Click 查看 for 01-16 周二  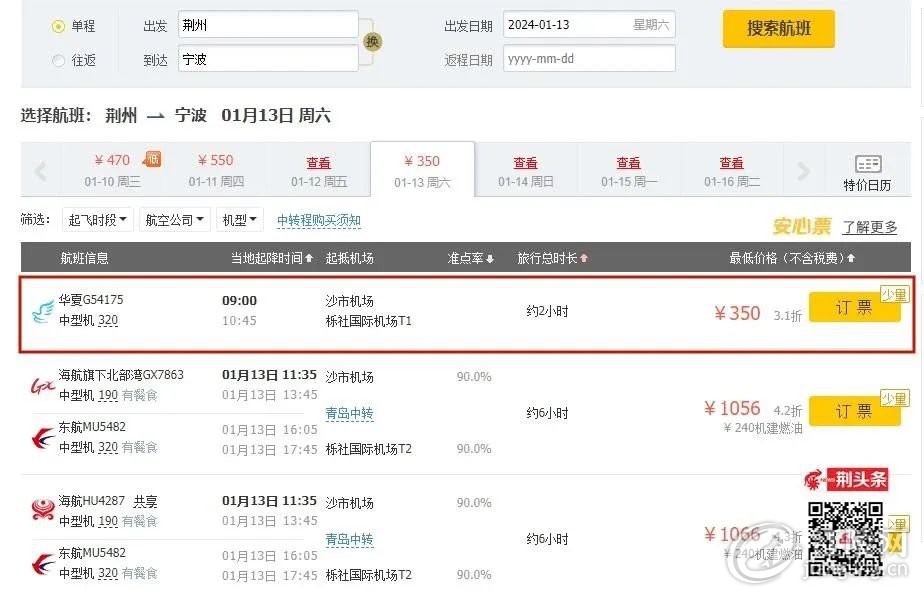(x=731, y=163)
